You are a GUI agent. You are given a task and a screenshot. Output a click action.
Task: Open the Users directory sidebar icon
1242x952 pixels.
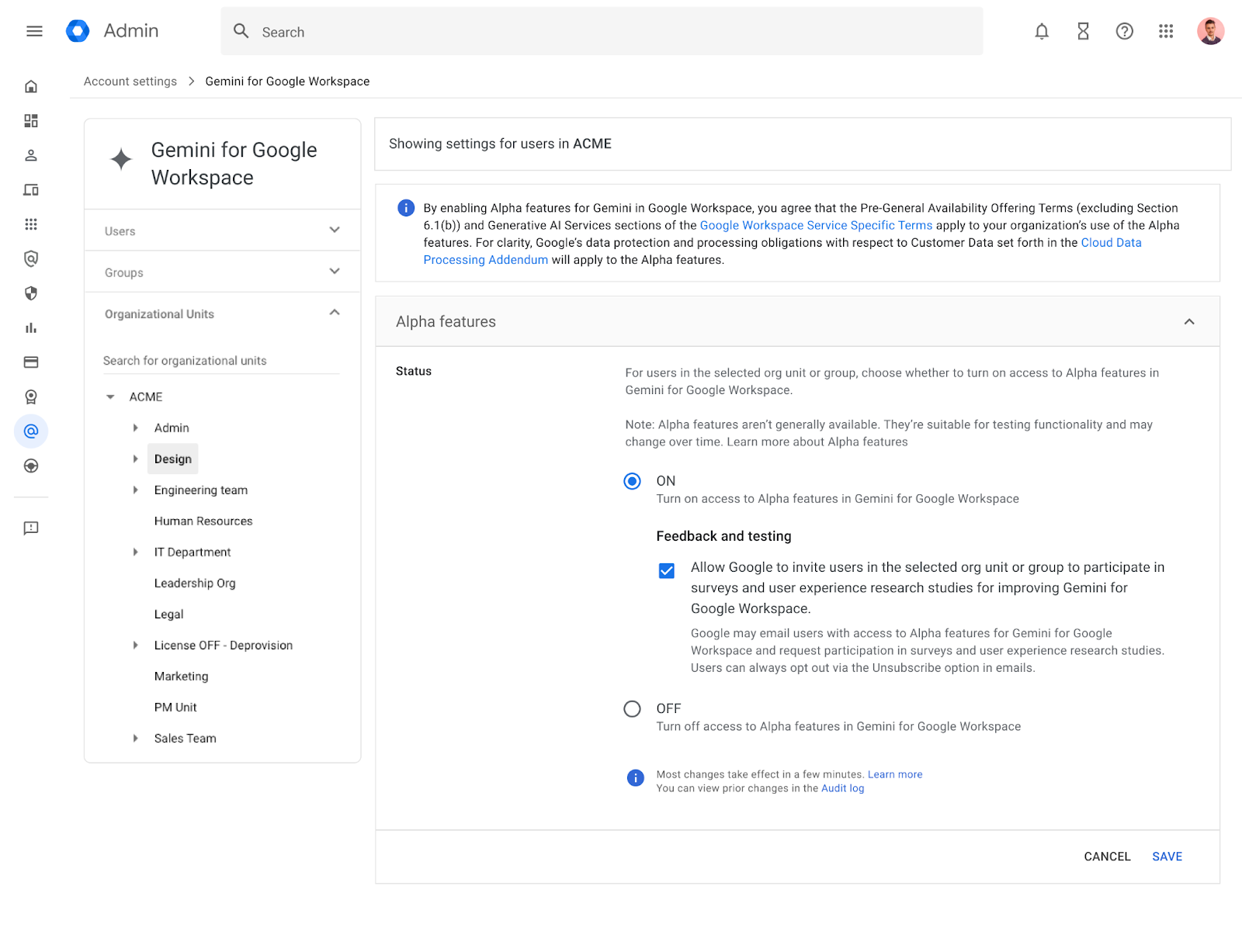pyautogui.click(x=31, y=155)
